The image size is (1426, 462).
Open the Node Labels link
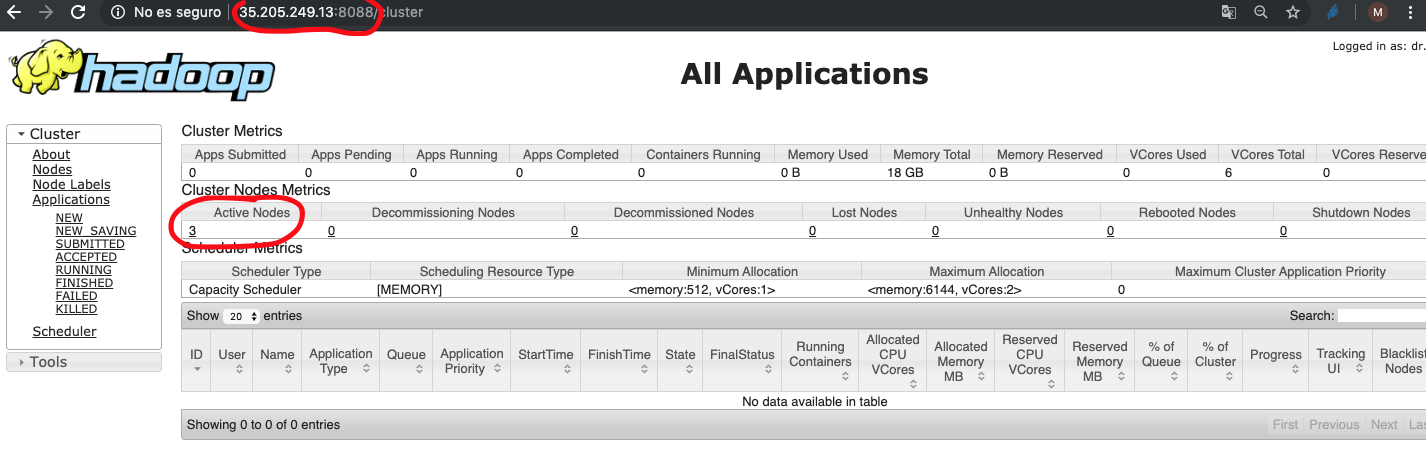[x=71, y=185]
